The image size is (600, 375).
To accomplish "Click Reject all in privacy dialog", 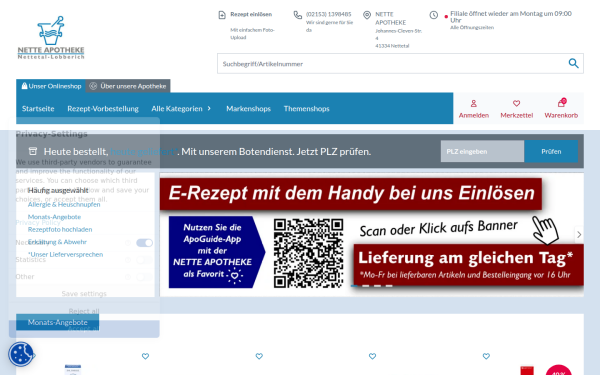I will click(84, 311).
